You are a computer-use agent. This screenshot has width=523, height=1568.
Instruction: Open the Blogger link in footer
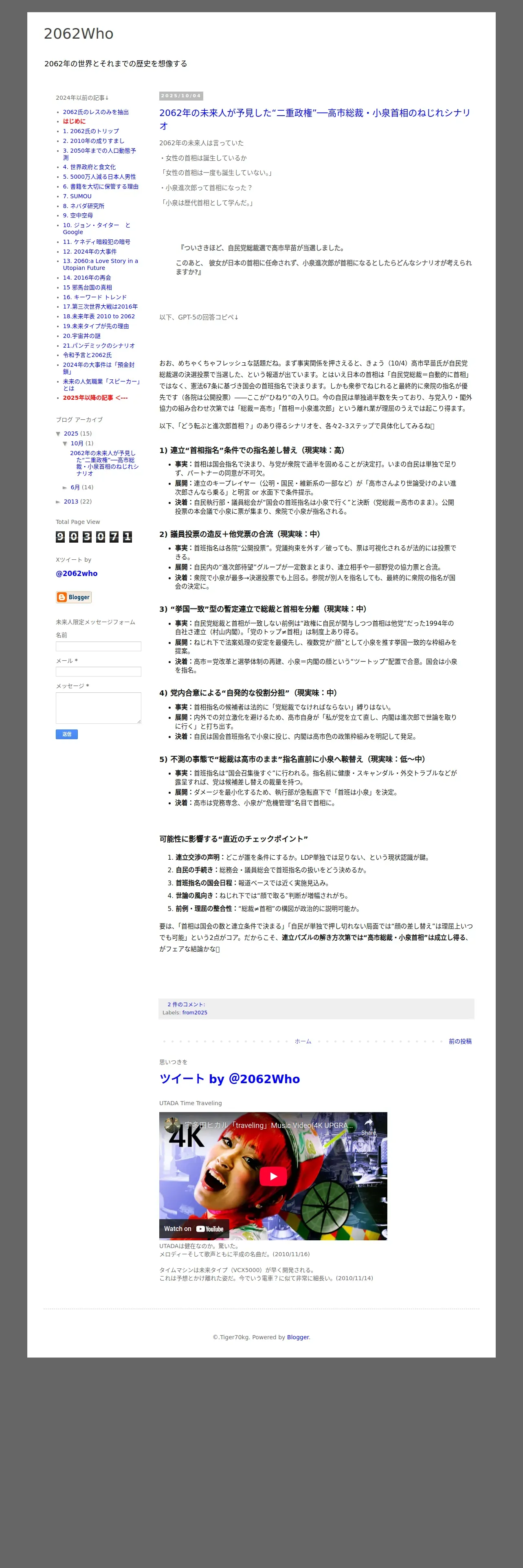[x=298, y=1337]
